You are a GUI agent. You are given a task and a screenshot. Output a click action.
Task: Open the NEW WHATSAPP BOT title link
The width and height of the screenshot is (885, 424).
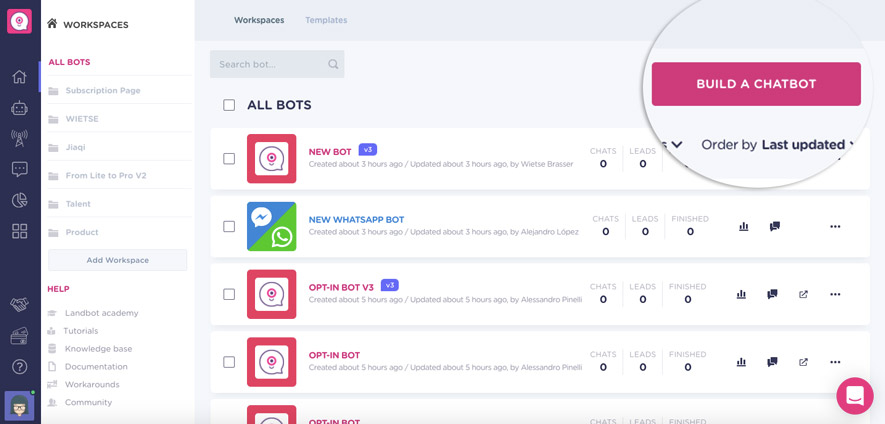pos(356,220)
